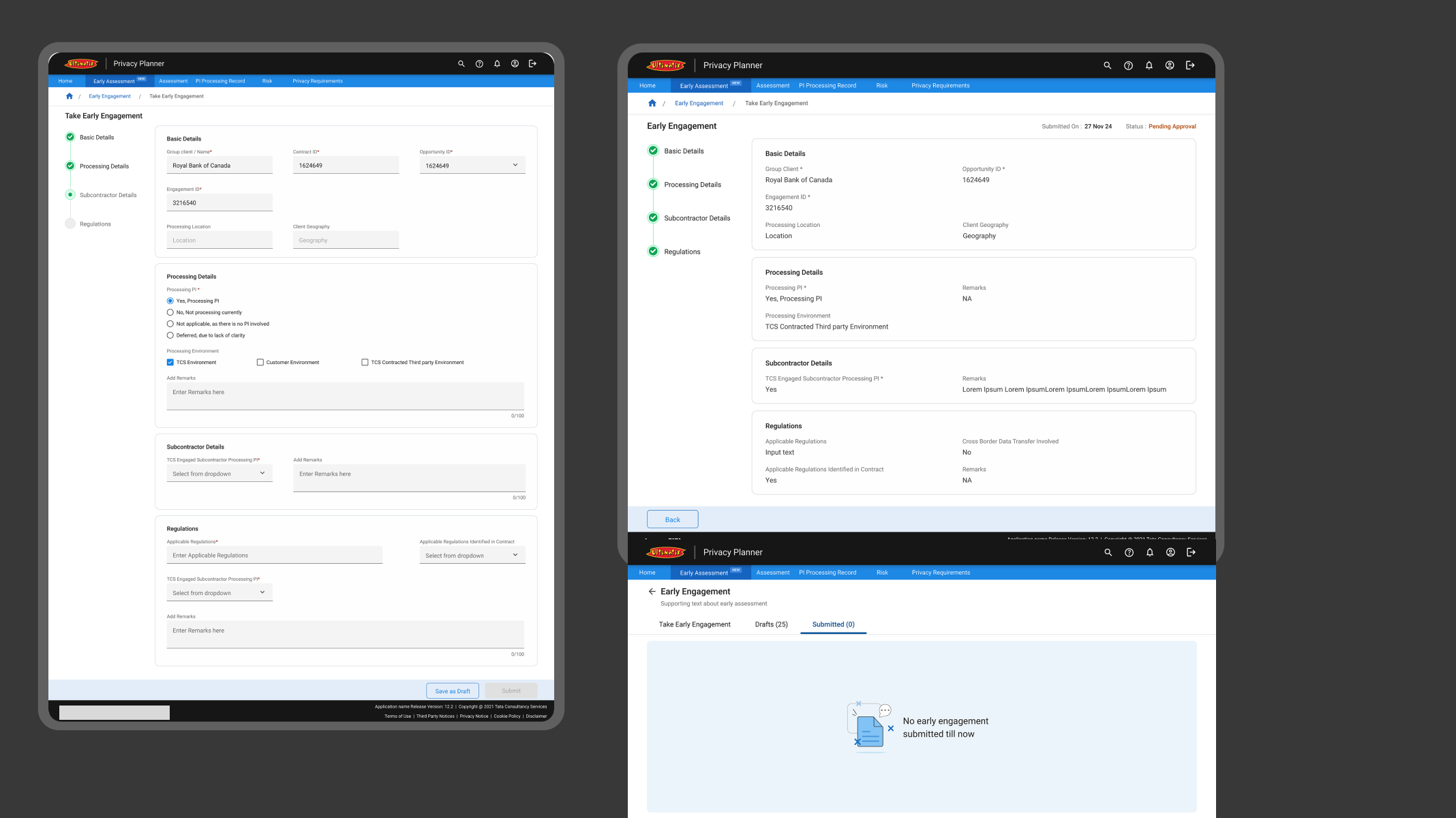Open Applicable Regulations Identified in Contract dropdown

point(472,556)
